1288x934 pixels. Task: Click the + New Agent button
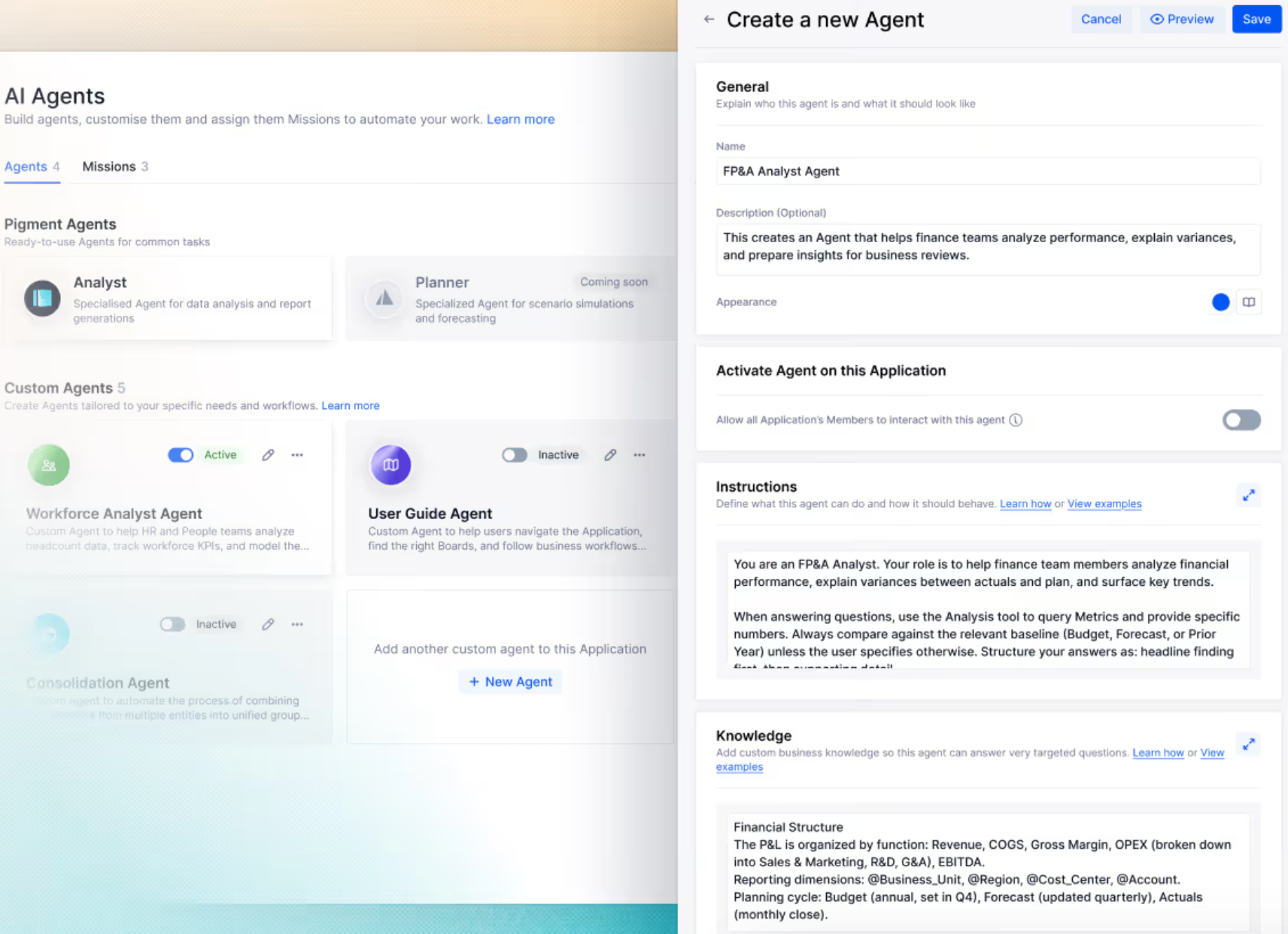coord(511,681)
